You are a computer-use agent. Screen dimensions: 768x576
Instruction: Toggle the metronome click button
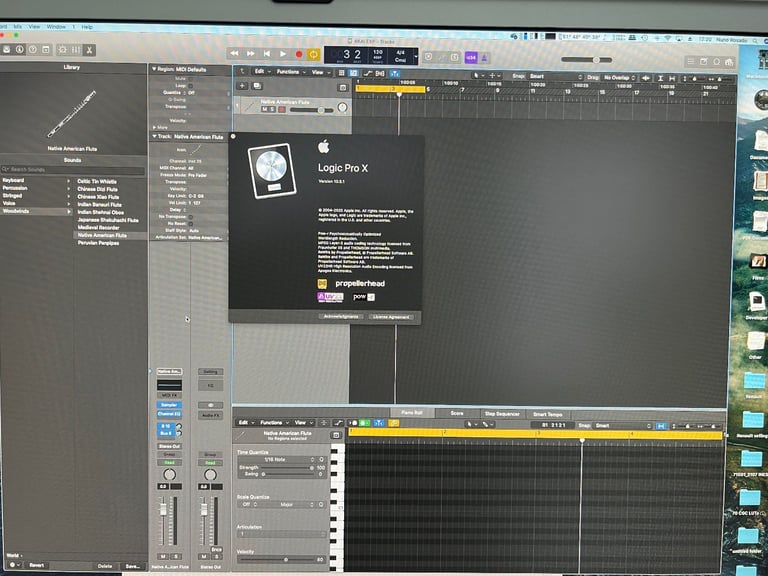(484, 58)
